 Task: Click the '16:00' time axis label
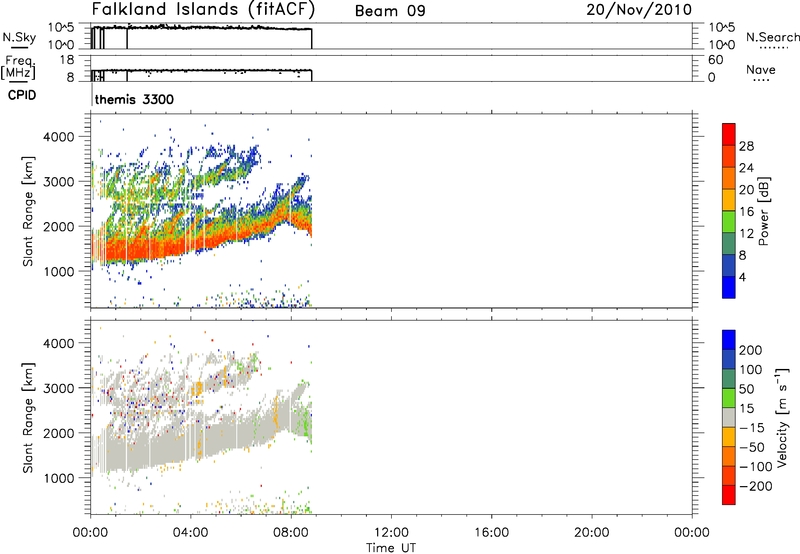[x=491, y=533]
